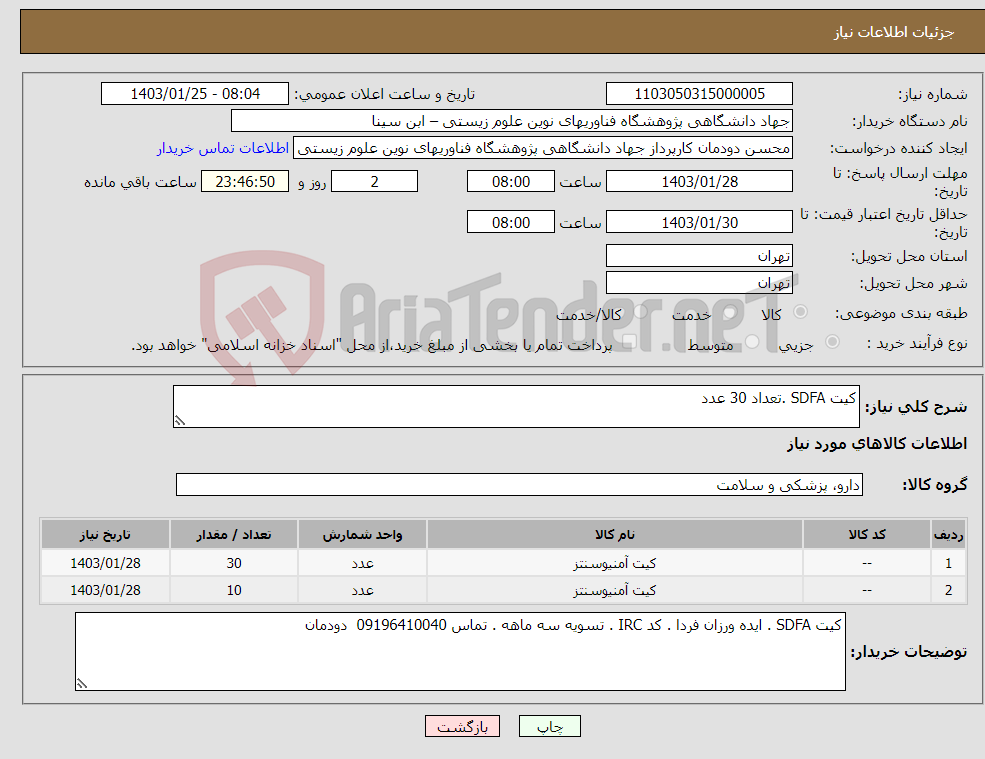The width and height of the screenshot is (985, 759).
Task: Open buyer contact info link اطلاعات تماس خریدار
Action: coord(222,148)
